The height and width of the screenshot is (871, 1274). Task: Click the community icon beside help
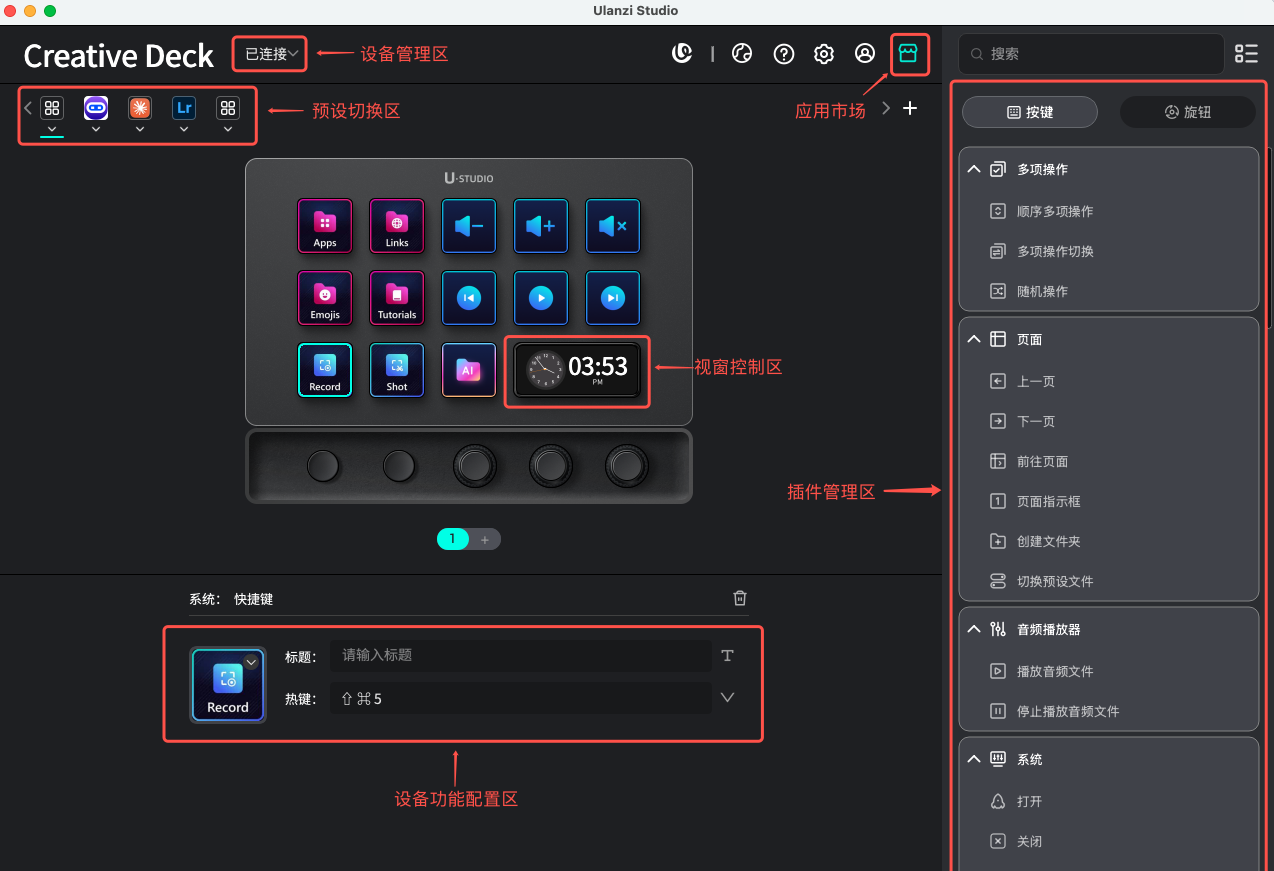click(742, 54)
